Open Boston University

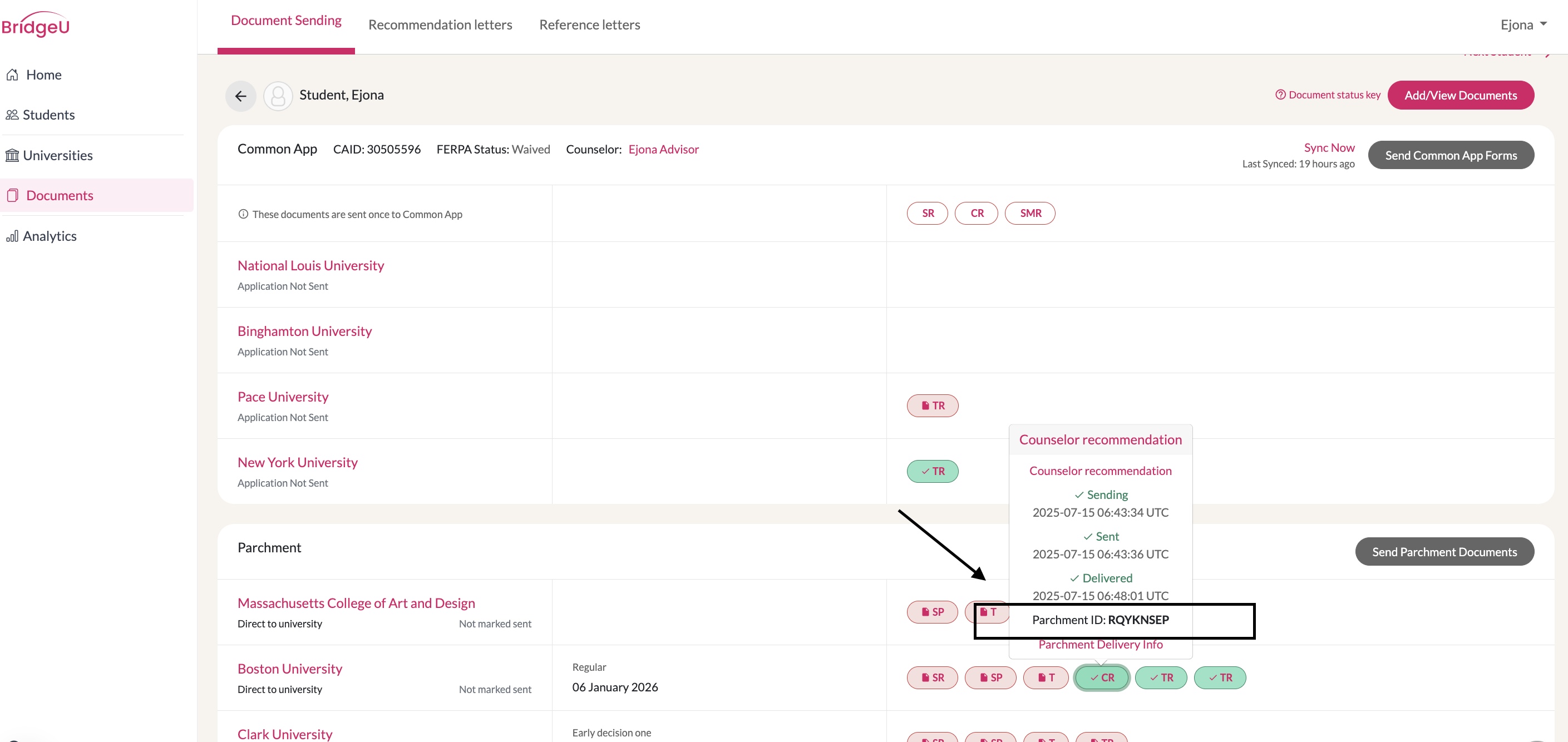(x=290, y=670)
